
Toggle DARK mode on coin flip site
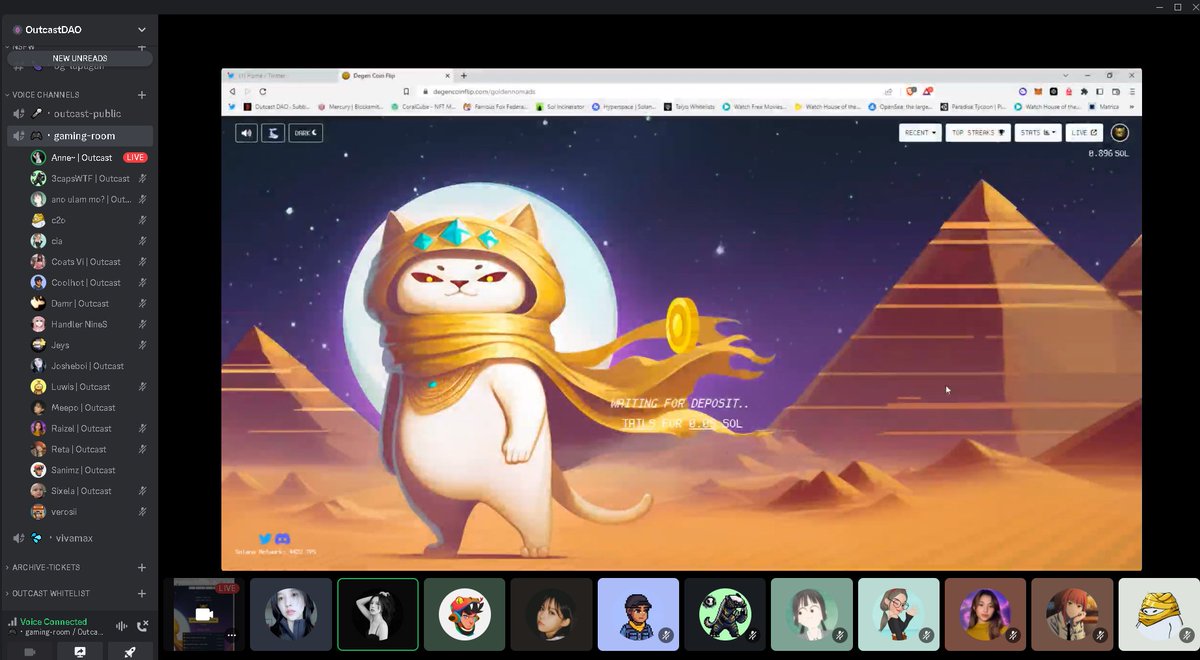click(306, 132)
